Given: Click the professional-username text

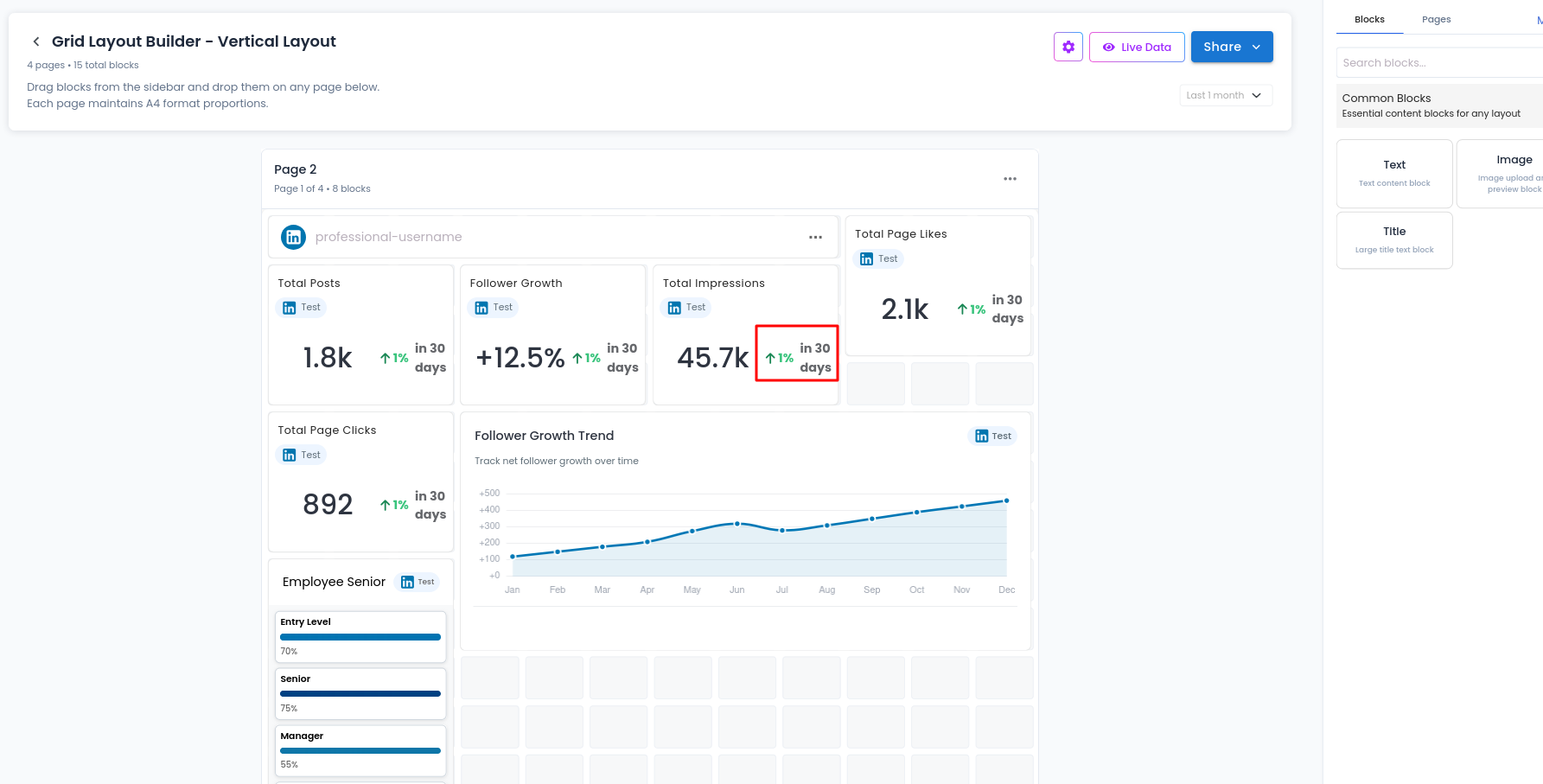Looking at the screenshot, I should tap(388, 237).
